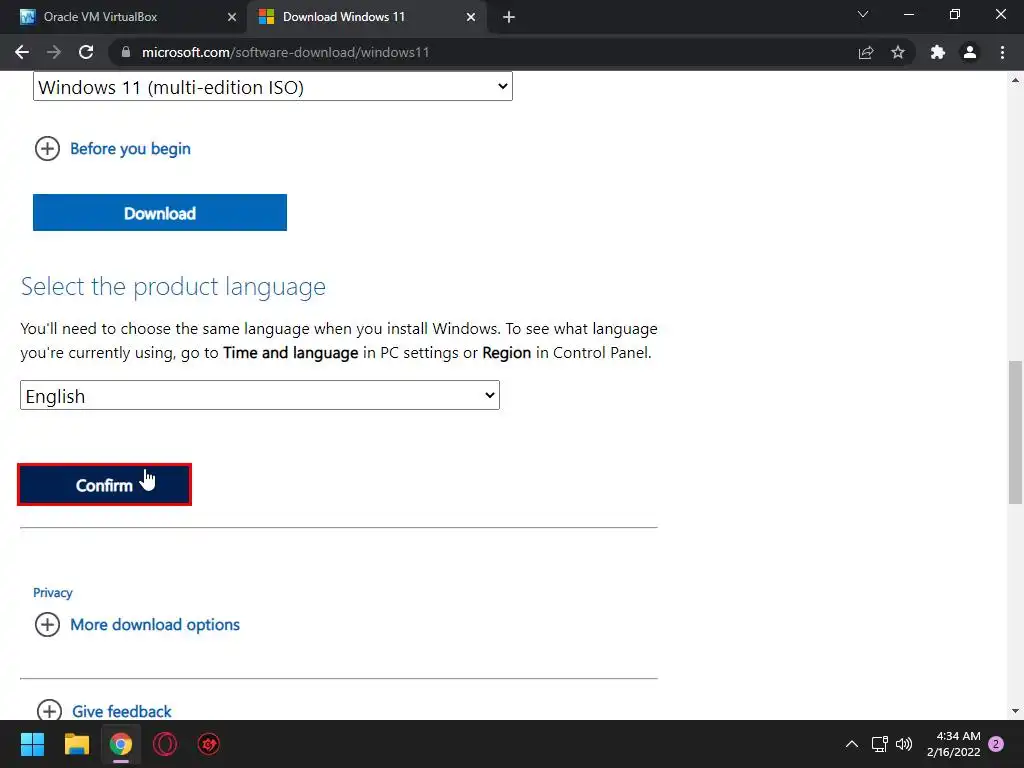The image size is (1024, 768).
Task: Open the clock showing 4:34 AM
Action: (x=953, y=744)
